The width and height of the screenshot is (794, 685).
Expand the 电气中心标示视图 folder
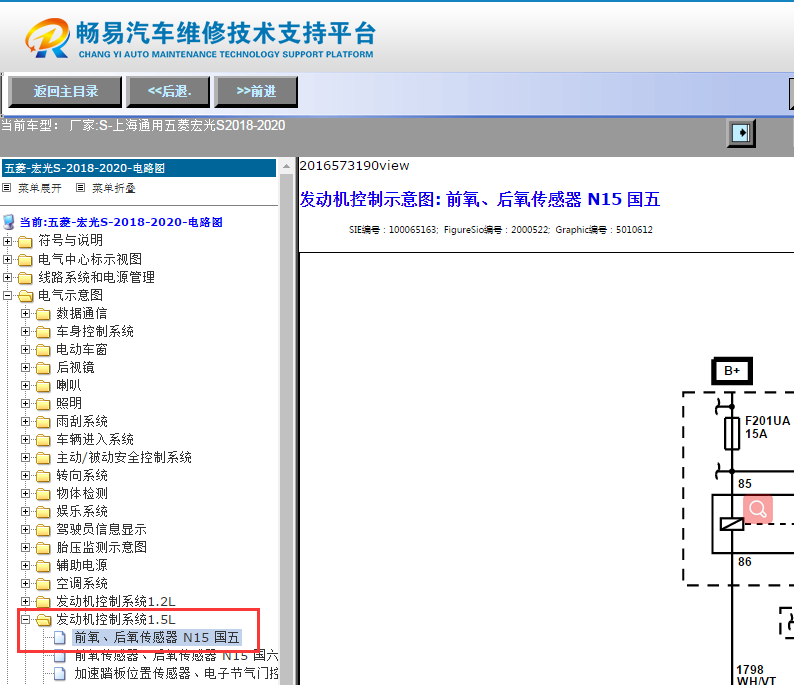7,259
